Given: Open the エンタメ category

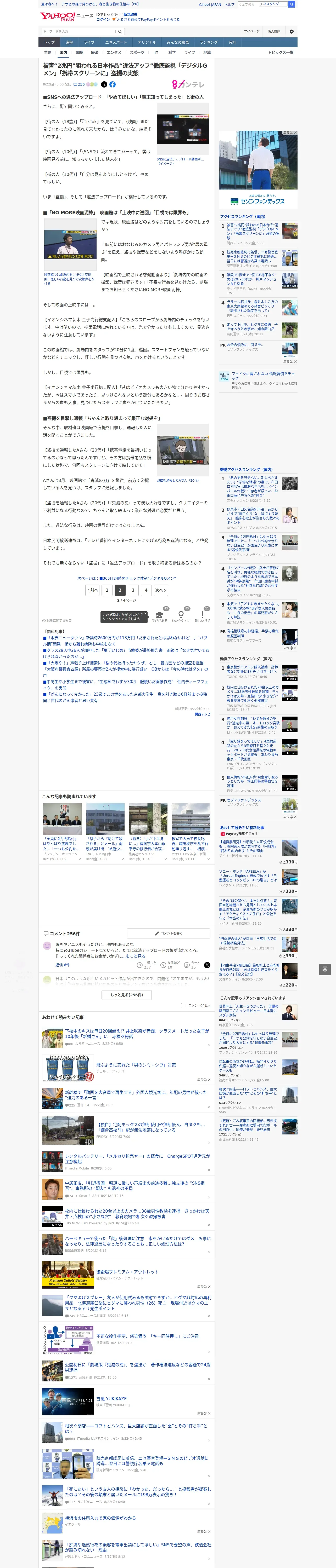Looking at the screenshot, I should click(x=114, y=52).
